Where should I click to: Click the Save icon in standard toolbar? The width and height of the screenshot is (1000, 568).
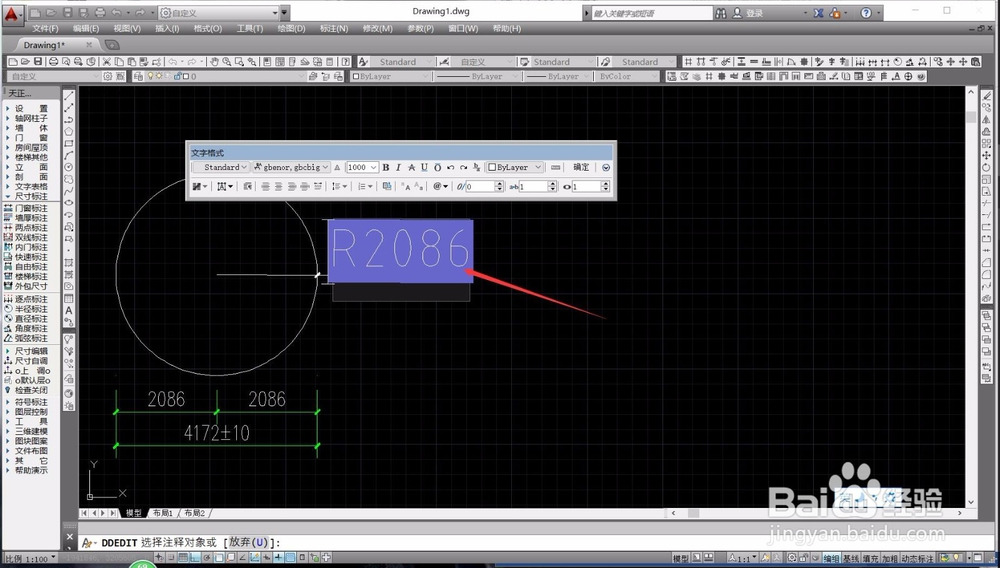[x=38, y=62]
